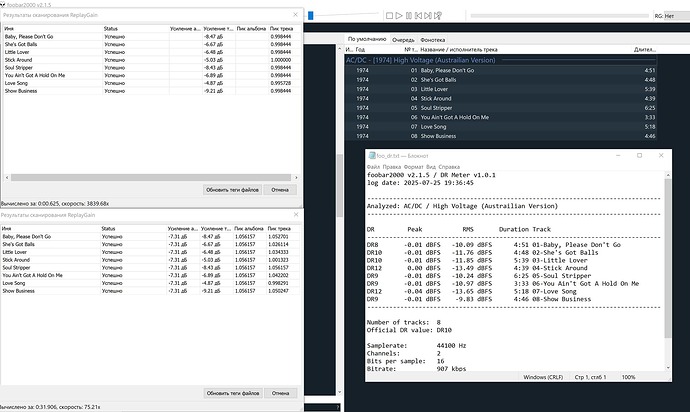Click the Stop playback button
This screenshot has height=412, width=690.
[x=389, y=15]
